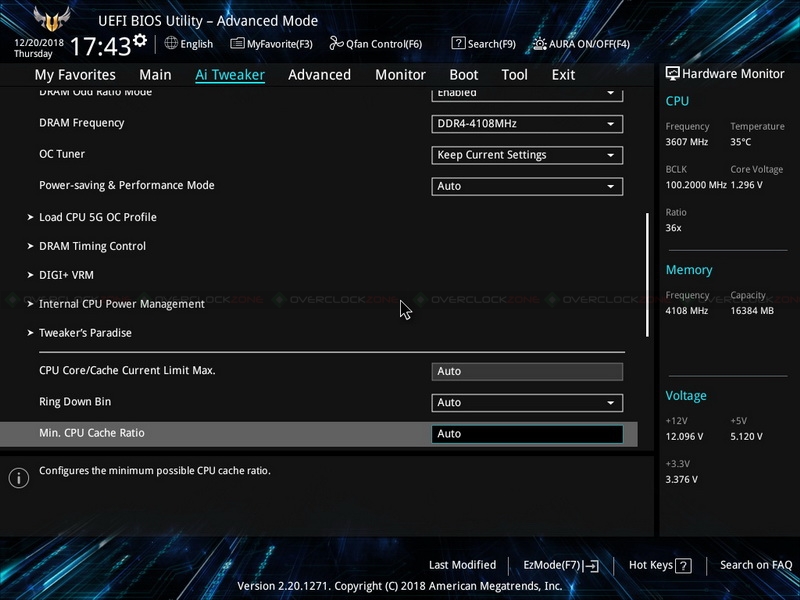Click the OC Tuner label

tap(62, 154)
